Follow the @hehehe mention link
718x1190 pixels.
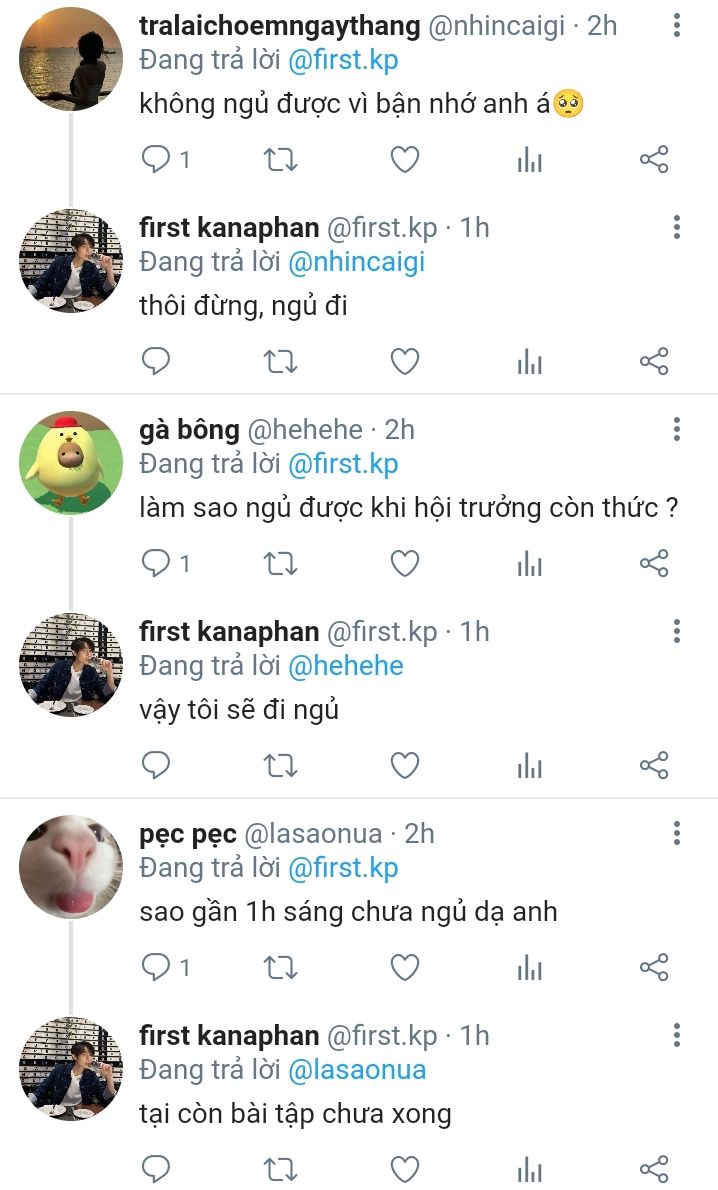pos(345,666)
